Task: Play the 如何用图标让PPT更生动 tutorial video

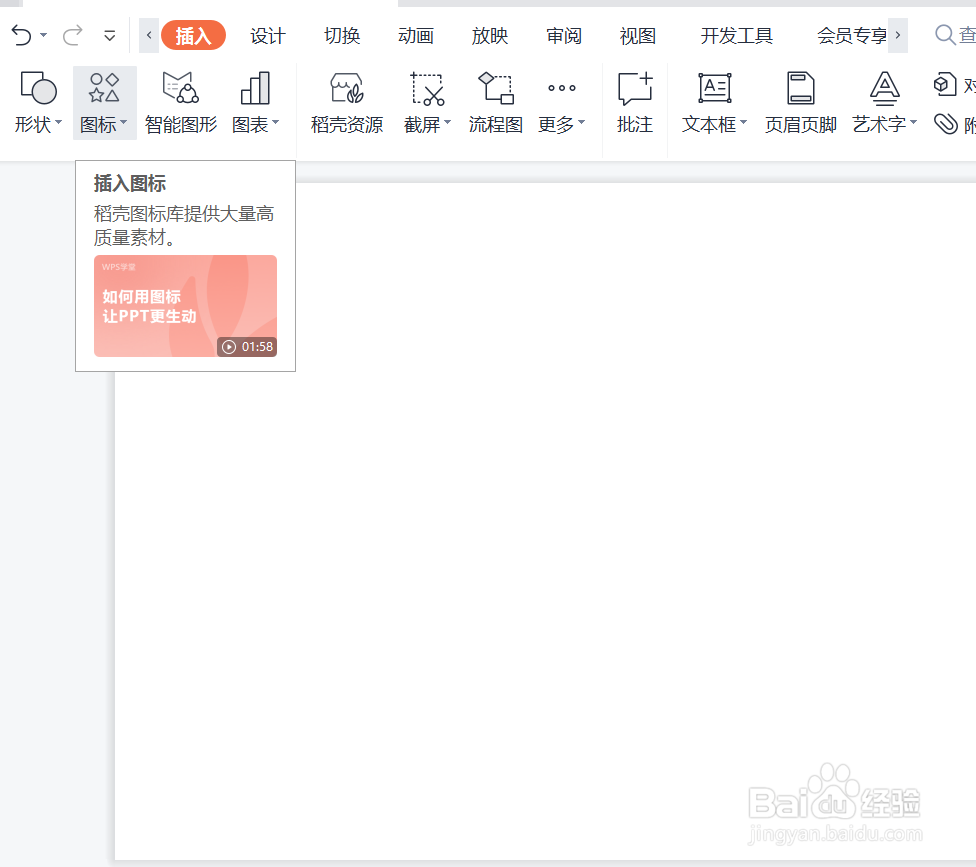Action: click(185, 306)
